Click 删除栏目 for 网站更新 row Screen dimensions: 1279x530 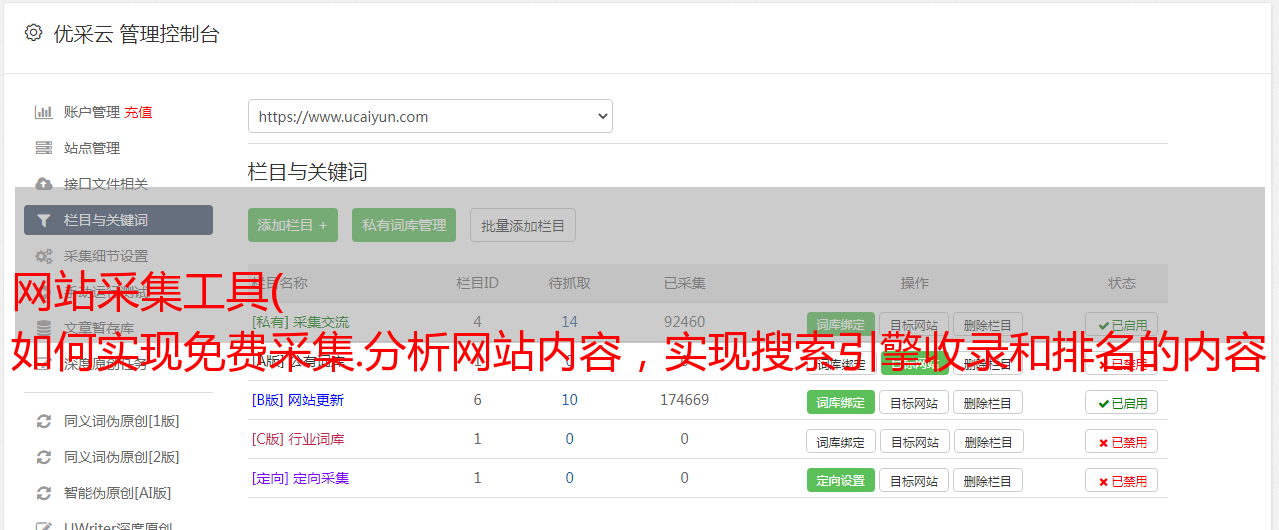(988, 402)
